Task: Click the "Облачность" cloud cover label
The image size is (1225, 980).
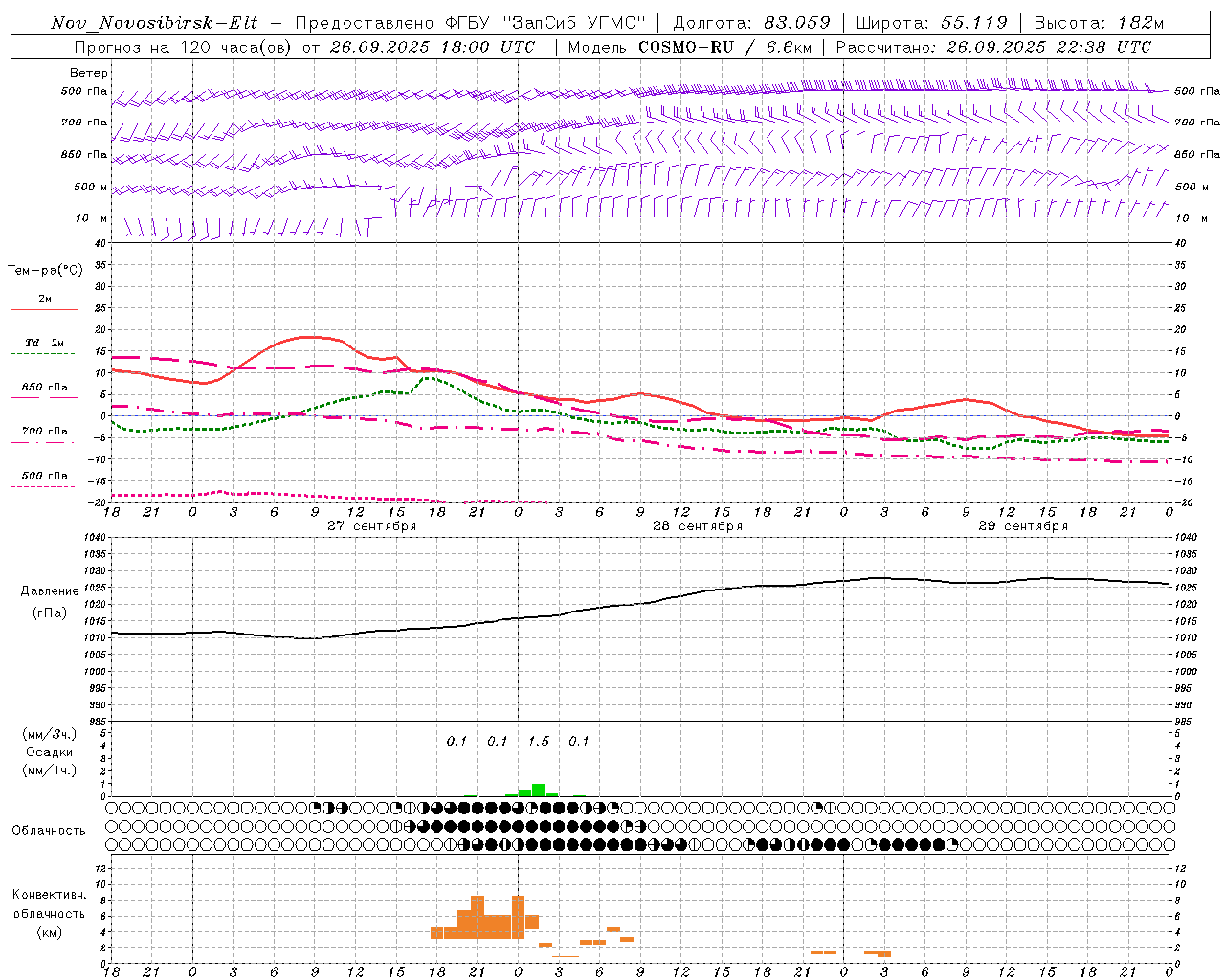Action: pos(49,831)
